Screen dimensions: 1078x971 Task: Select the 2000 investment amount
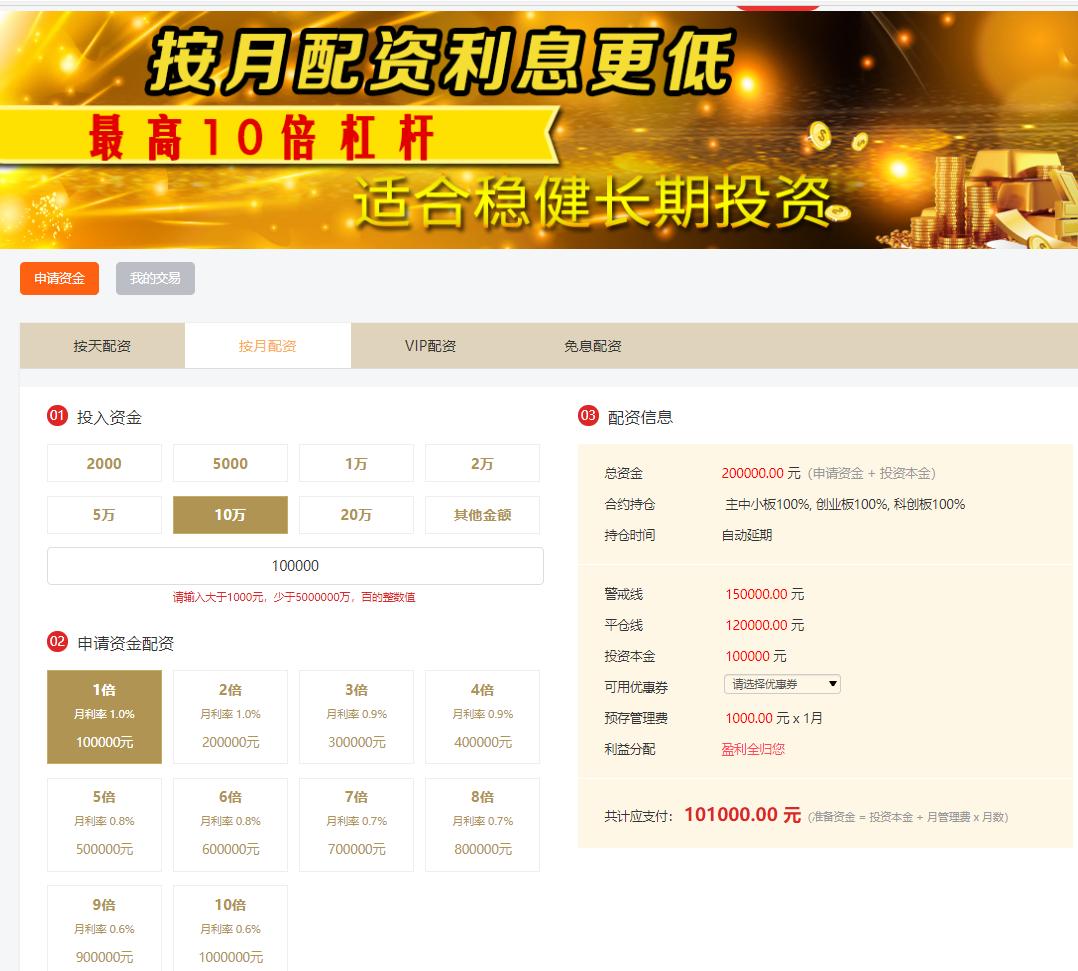[x=103, y=463]
